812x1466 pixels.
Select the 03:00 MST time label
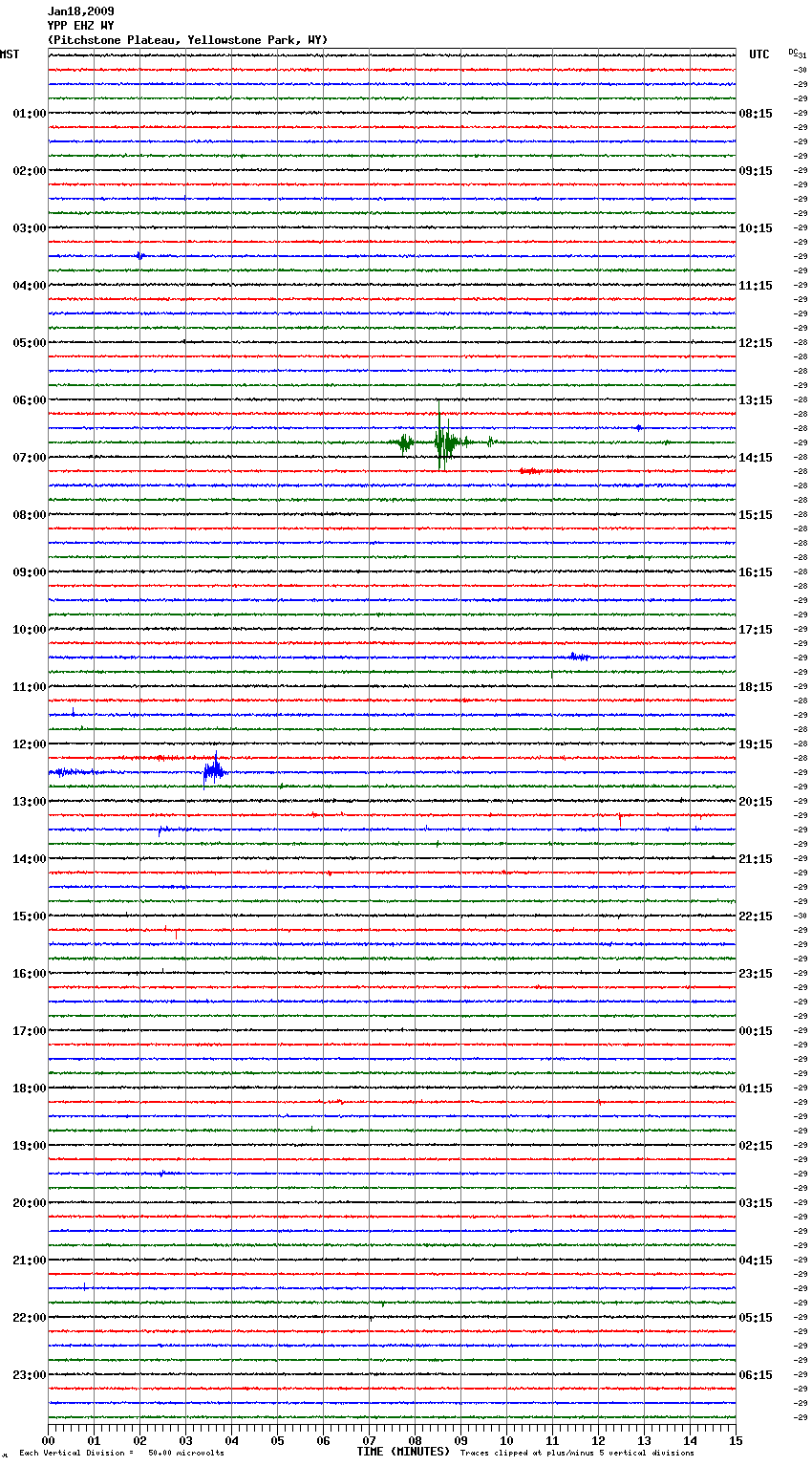coord(30,228)
